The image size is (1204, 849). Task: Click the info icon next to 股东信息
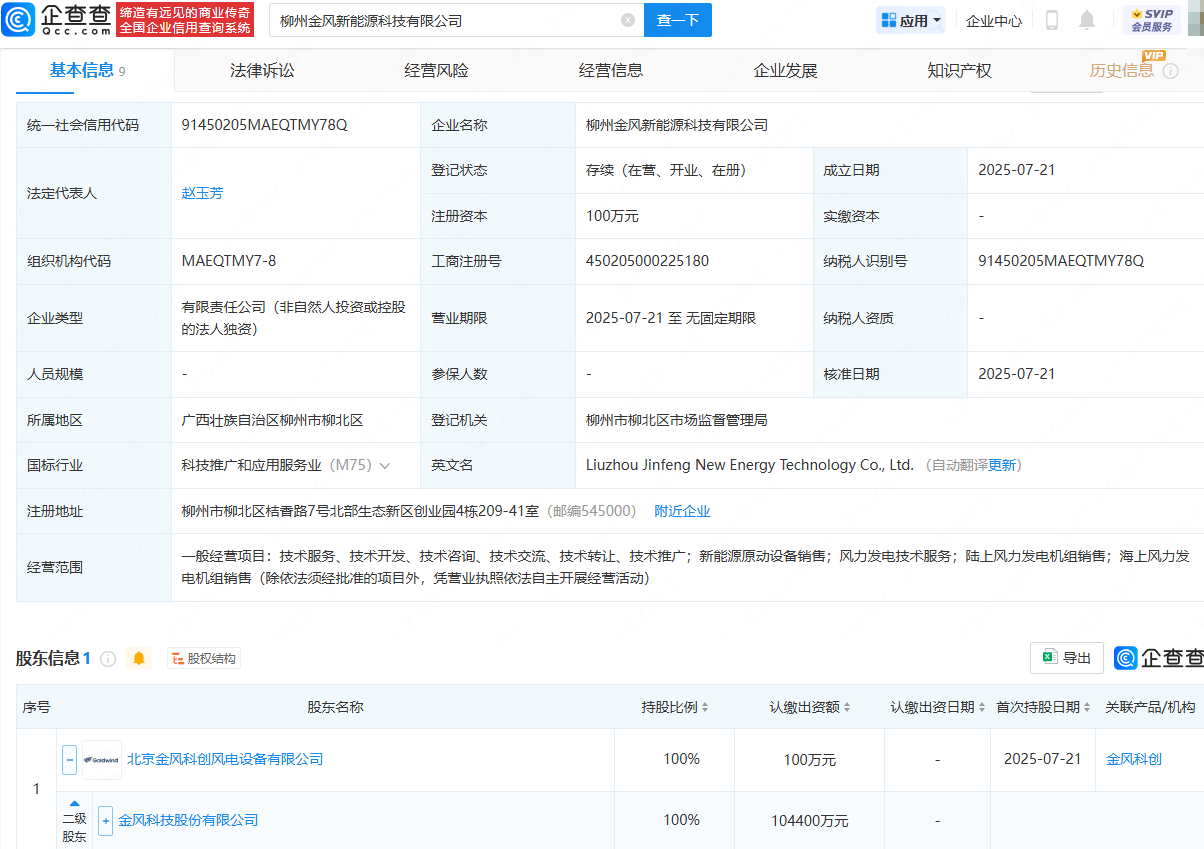[x=108, y=658]
